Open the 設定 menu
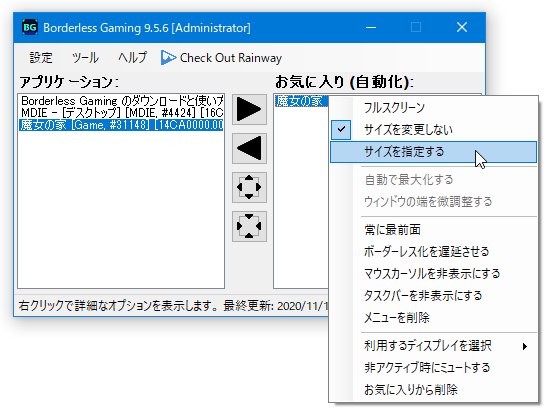 tap(41, 58)
